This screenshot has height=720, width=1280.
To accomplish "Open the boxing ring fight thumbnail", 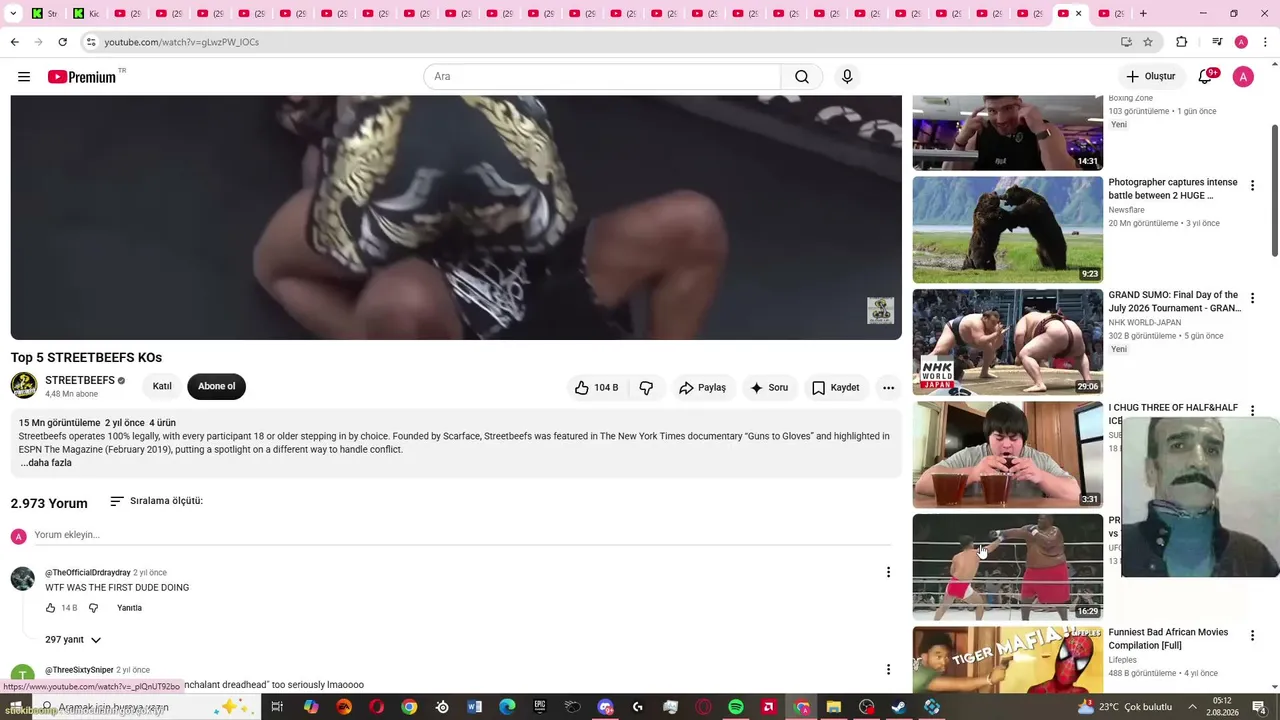I will [1008, 567].
